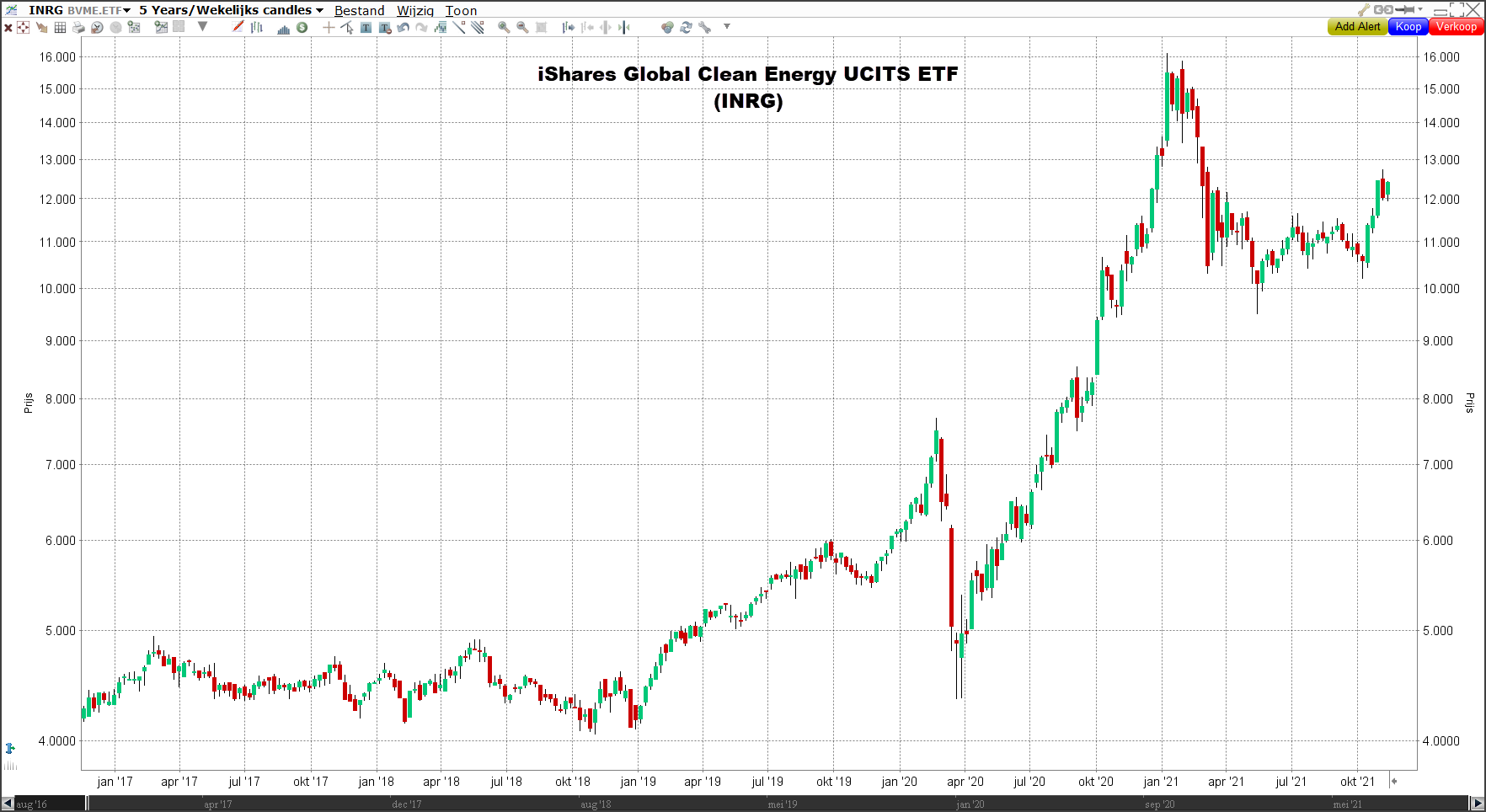Open the Wijzig menu
This screenshot has height=812, width=1486.
pos(415,11)
